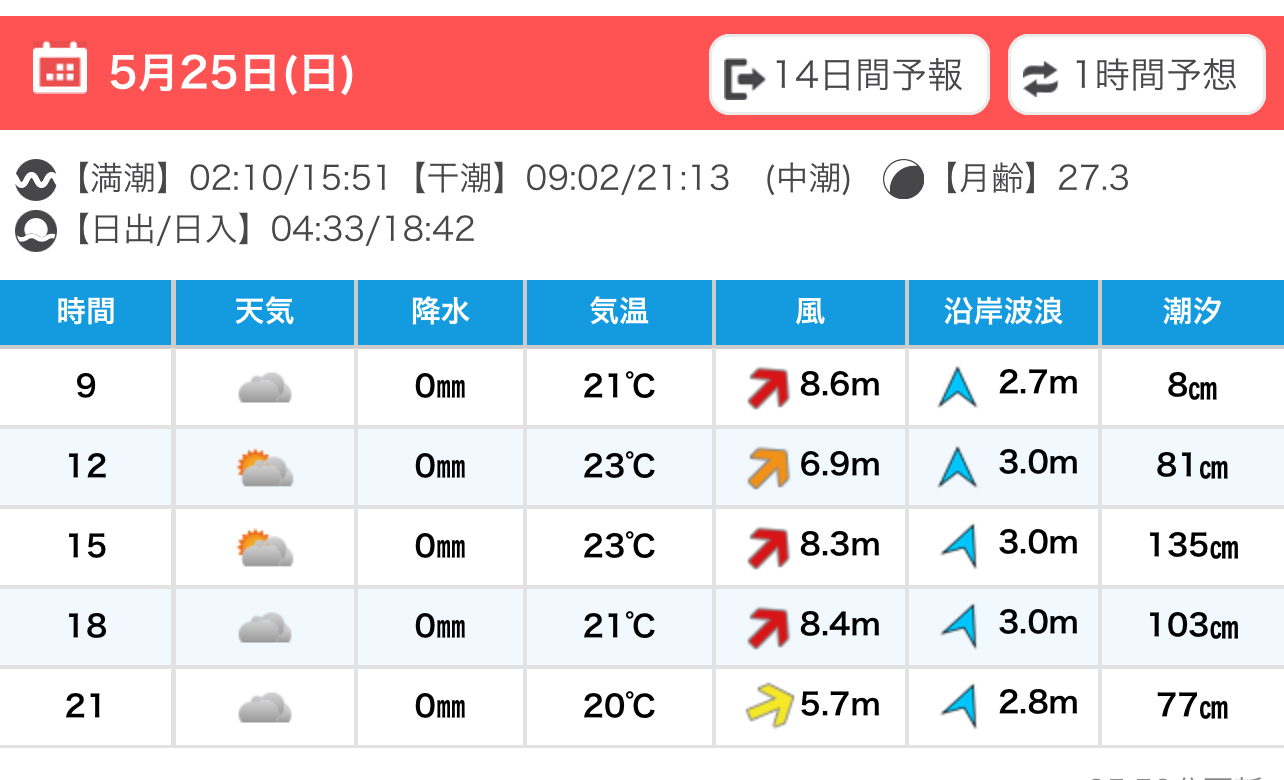Click the sunrise icon beside 日出/日入
Image resolution: width=1284 pixels, height=780 pixels.
click(x=35, y=231)
